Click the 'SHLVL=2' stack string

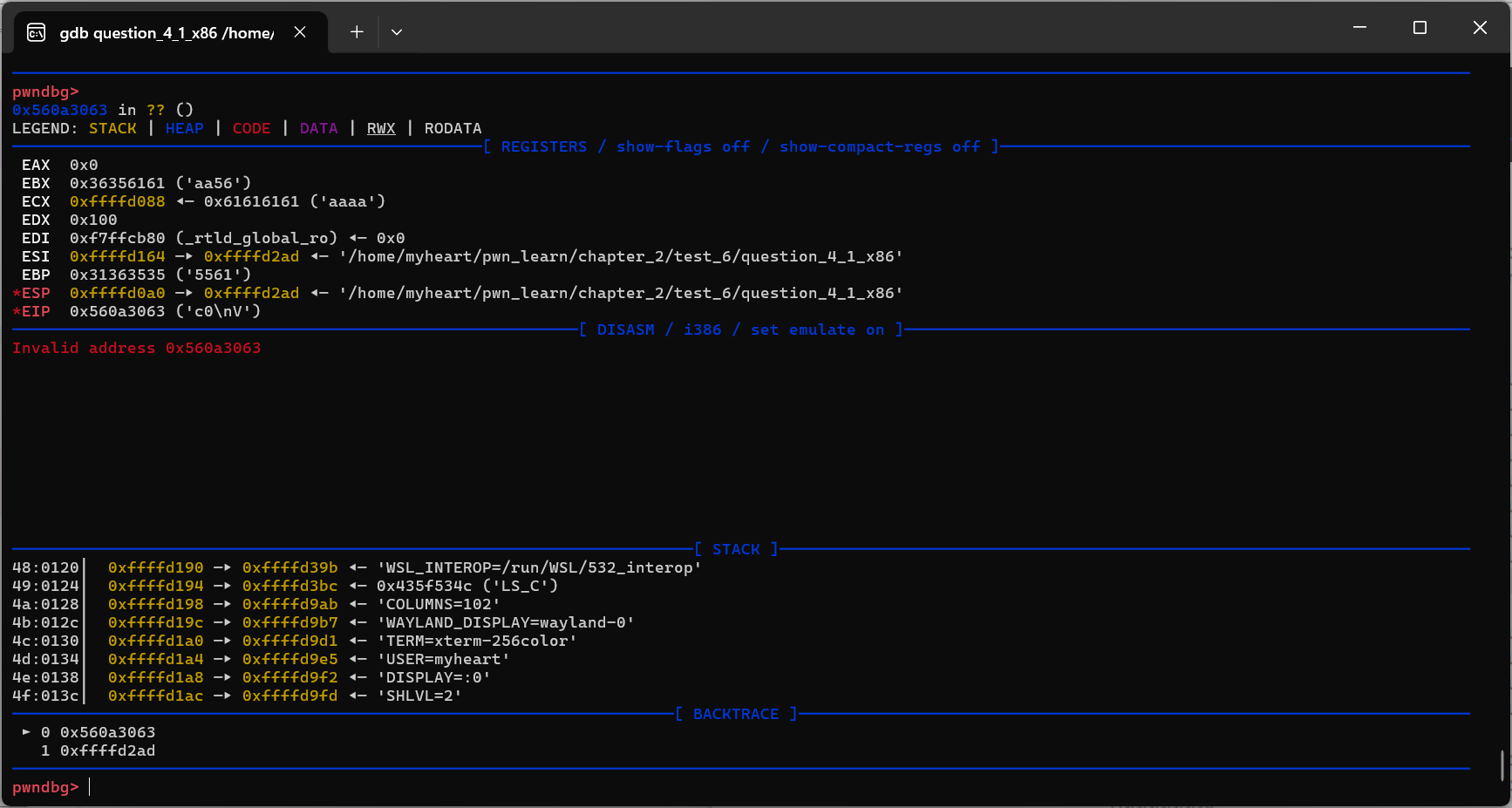[x=419, y=696]
